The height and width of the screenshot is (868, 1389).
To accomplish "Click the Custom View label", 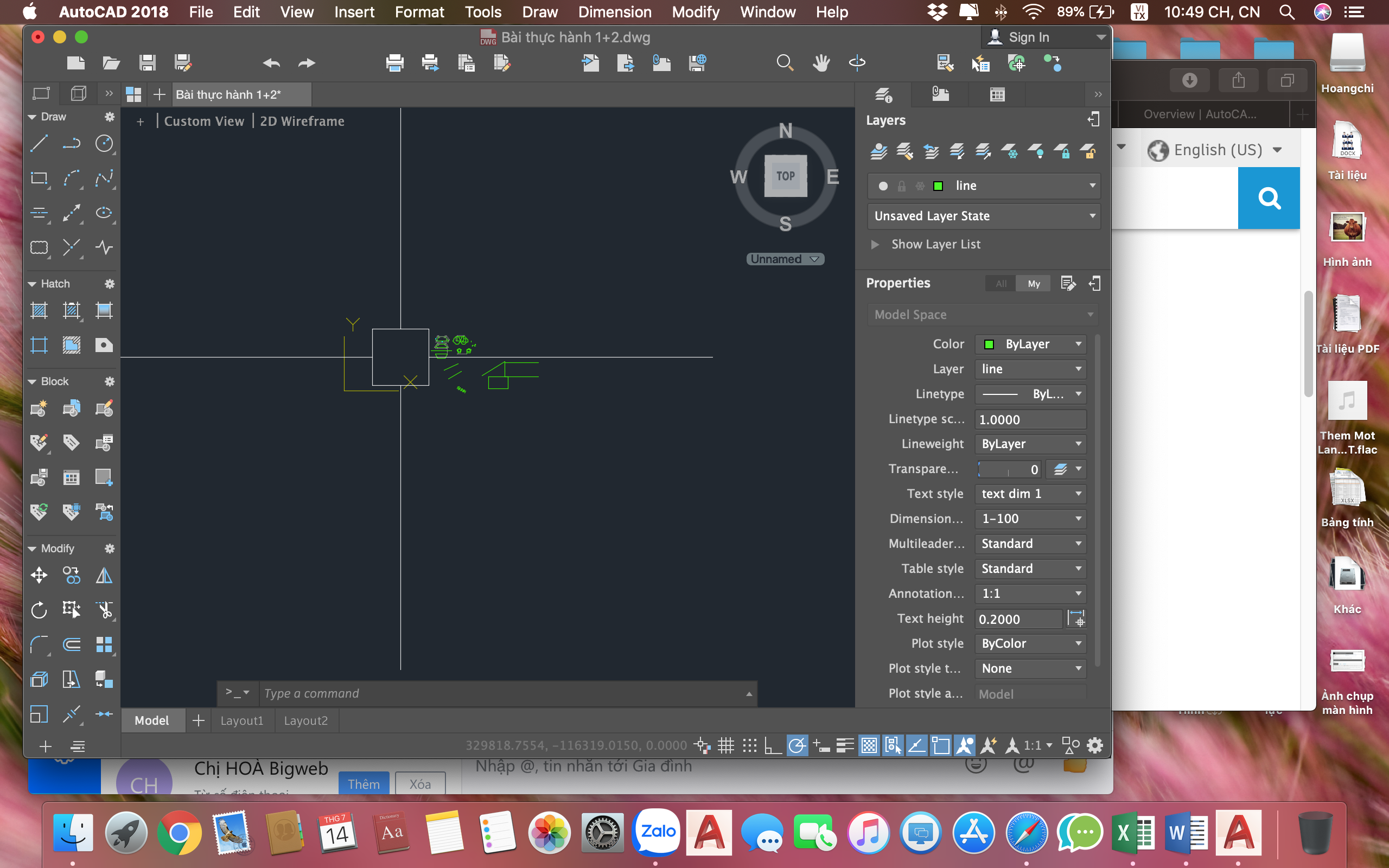I will (205, 121).
